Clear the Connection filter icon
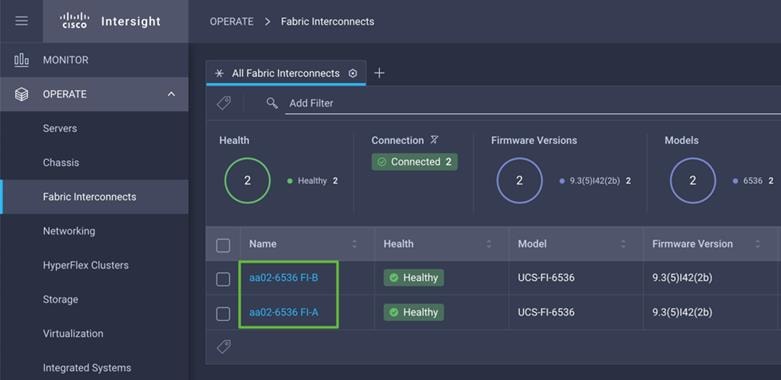This screenshot has height=380, width=781. pyautogui.click(x=434, y=140)
